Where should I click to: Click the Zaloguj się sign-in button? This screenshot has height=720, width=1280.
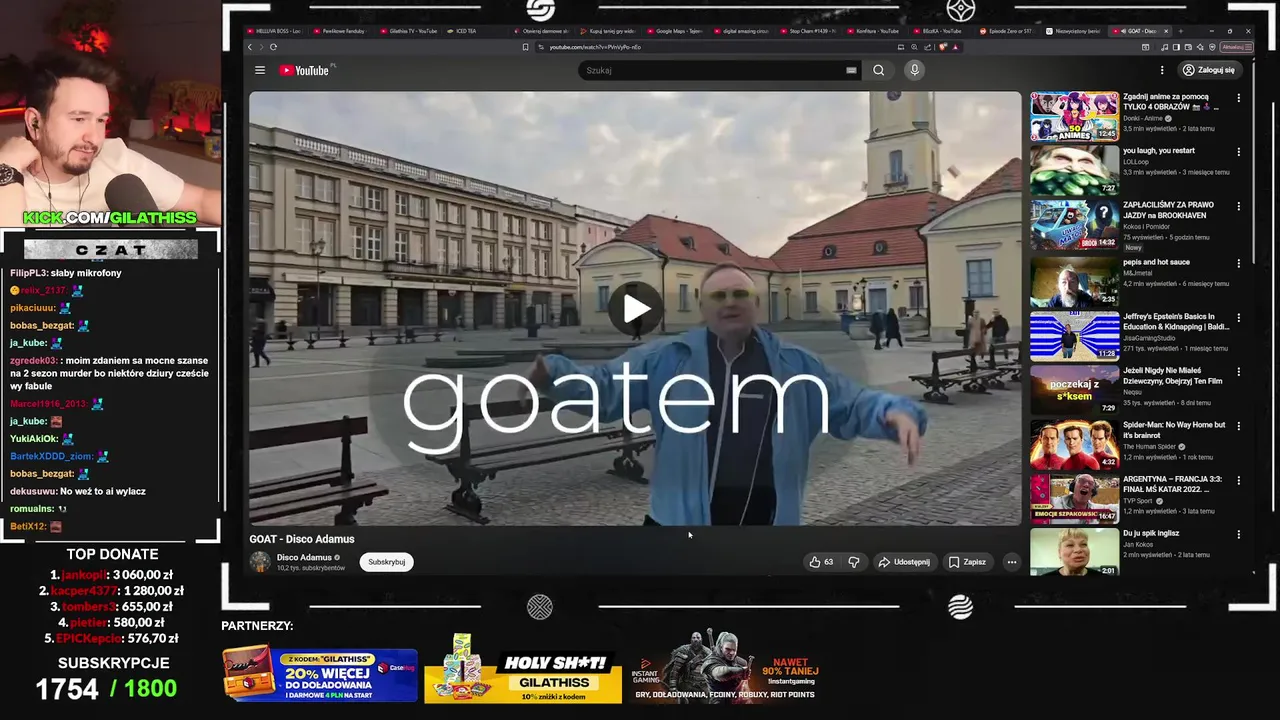[1208, 70]
